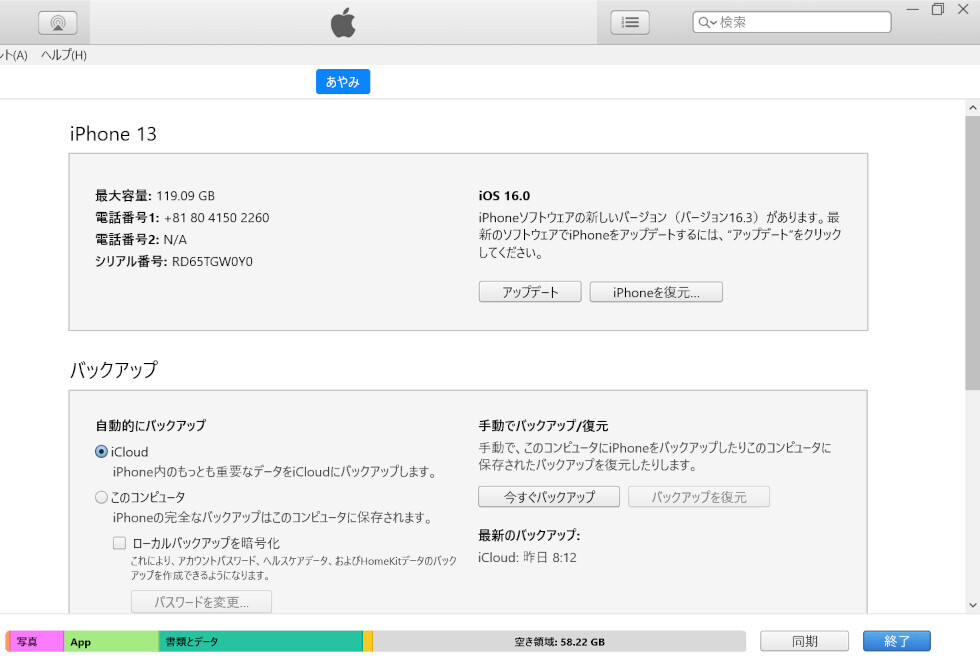
Task: Click into the 検索 search field
Action: coord(800,22)
